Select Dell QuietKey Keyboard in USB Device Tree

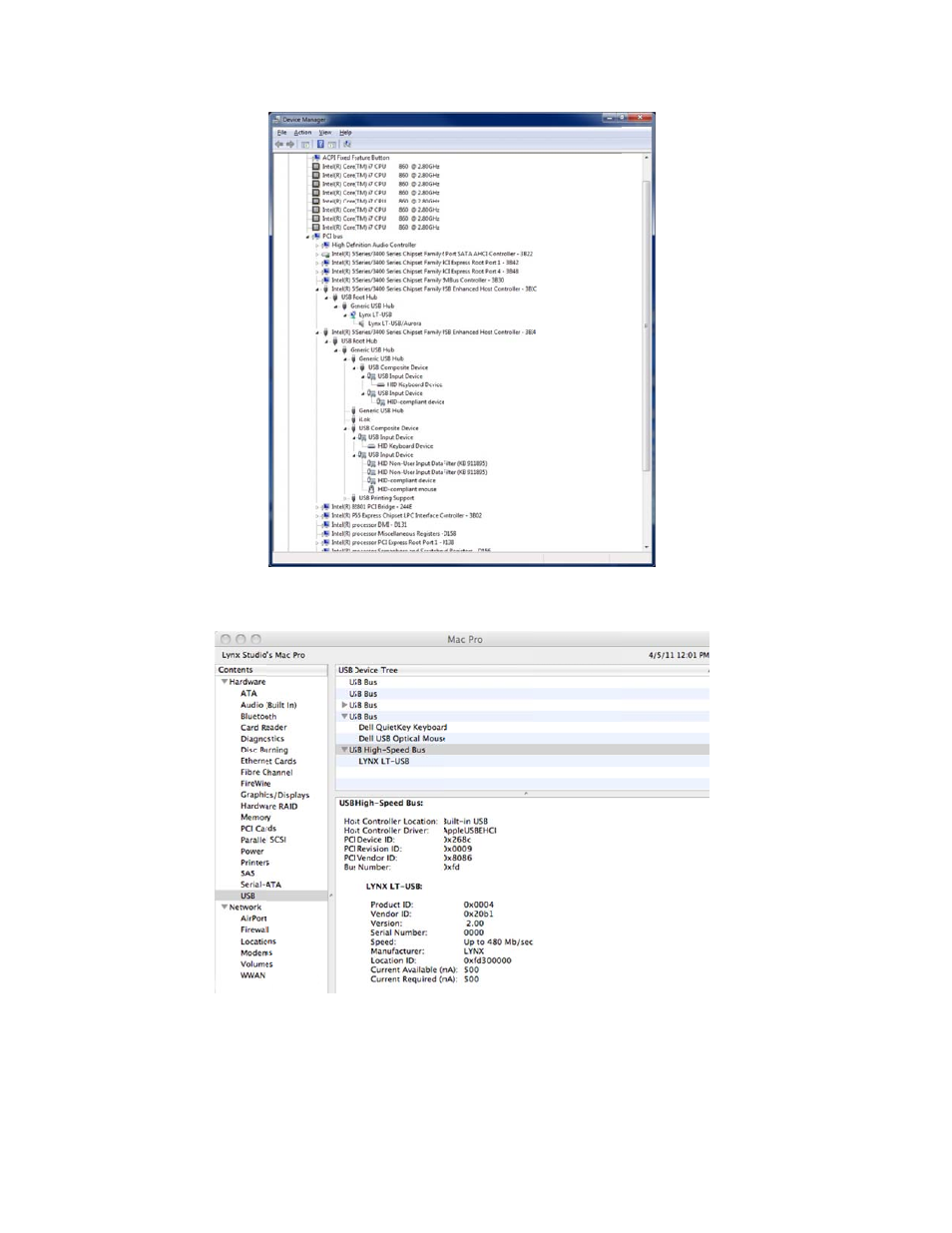403,727
